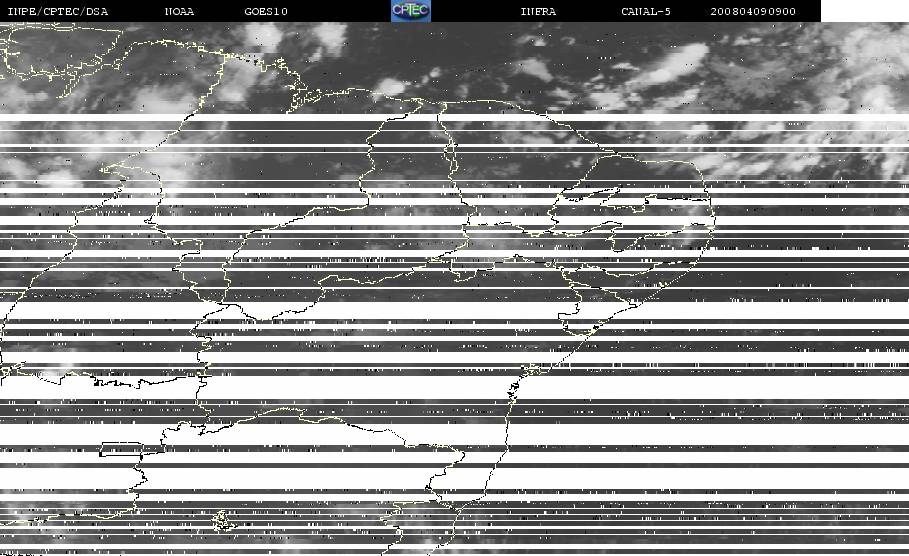Viewport: 909px width, 556px height.
Task: Click the CPTEC logo in header
Action: 410,10
